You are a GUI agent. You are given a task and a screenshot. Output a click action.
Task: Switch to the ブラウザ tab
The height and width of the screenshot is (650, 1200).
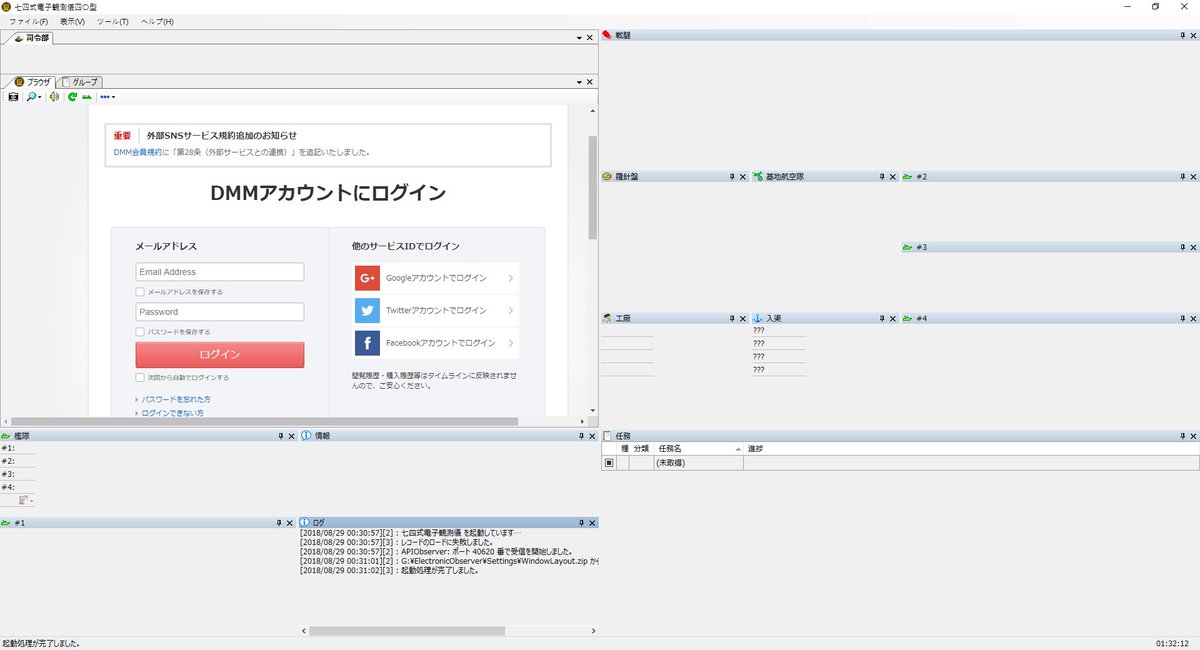coord(32,82)
